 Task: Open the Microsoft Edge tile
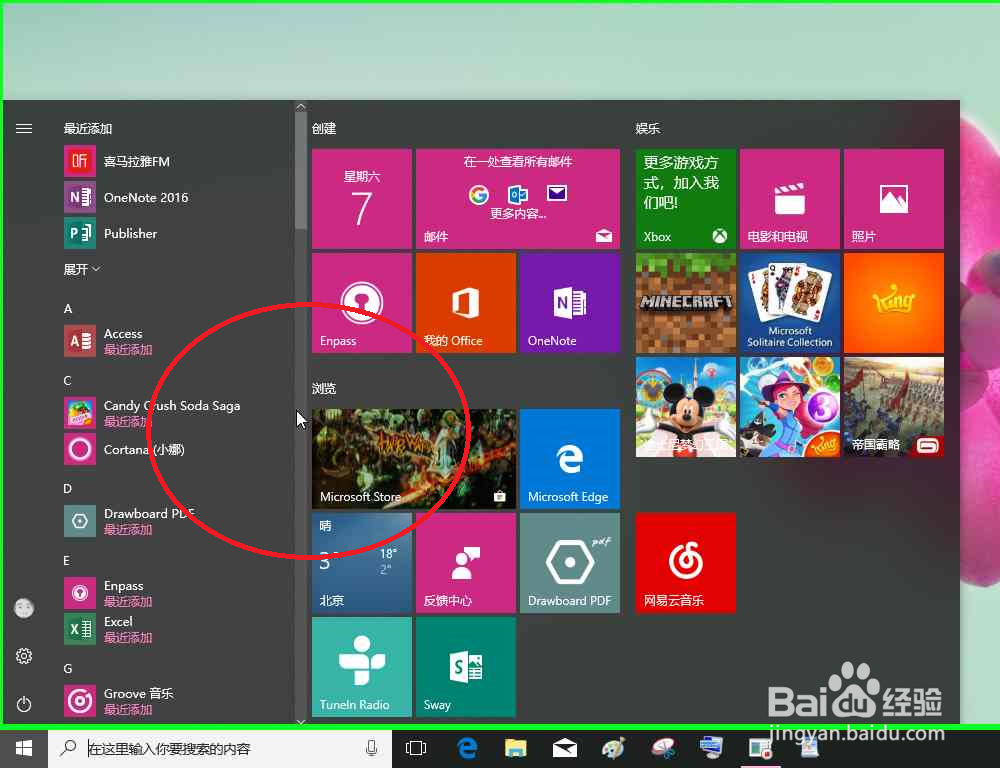coord(570,459)
